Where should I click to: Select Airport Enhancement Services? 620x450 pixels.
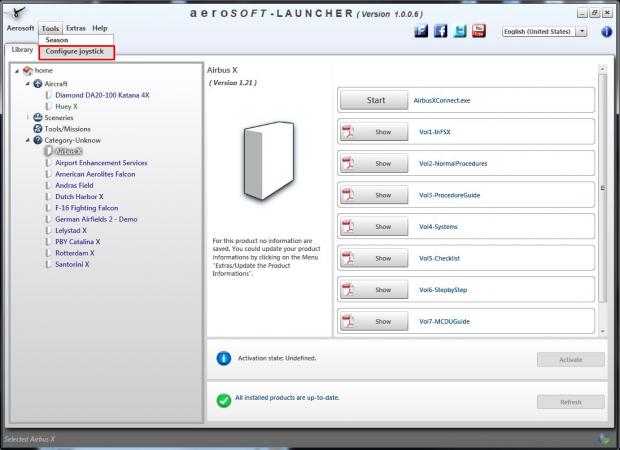(x=101, y=163)
